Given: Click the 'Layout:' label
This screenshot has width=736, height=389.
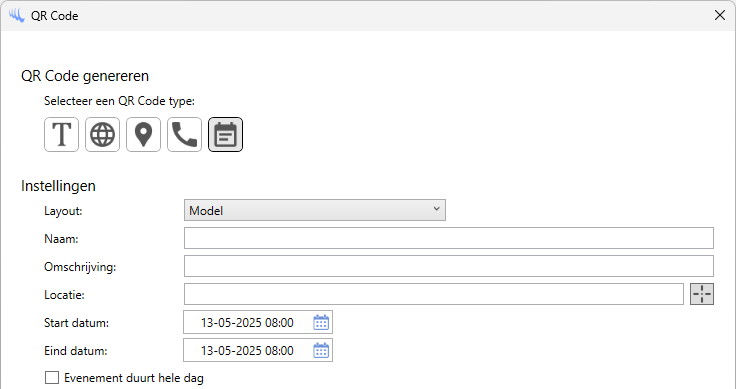Looking at the screenshot, I should click(63, 211).
